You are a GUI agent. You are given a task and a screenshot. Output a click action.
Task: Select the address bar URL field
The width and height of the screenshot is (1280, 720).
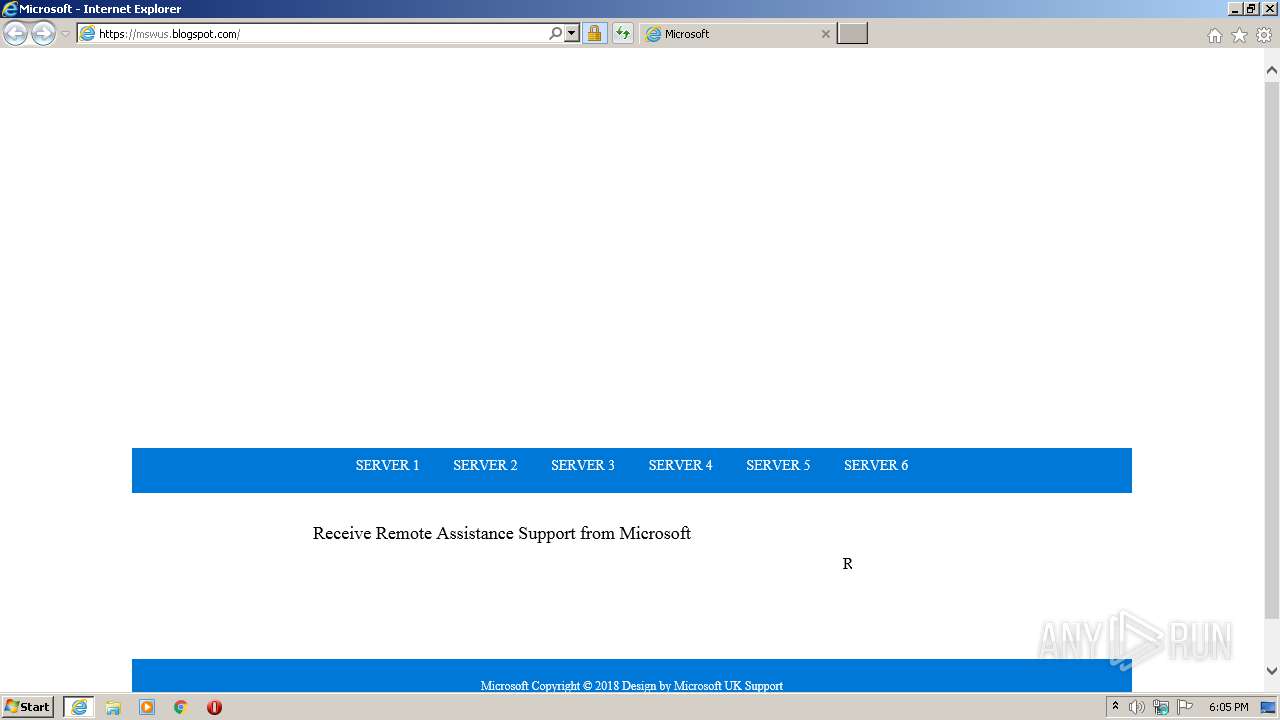tap(312, 34)
